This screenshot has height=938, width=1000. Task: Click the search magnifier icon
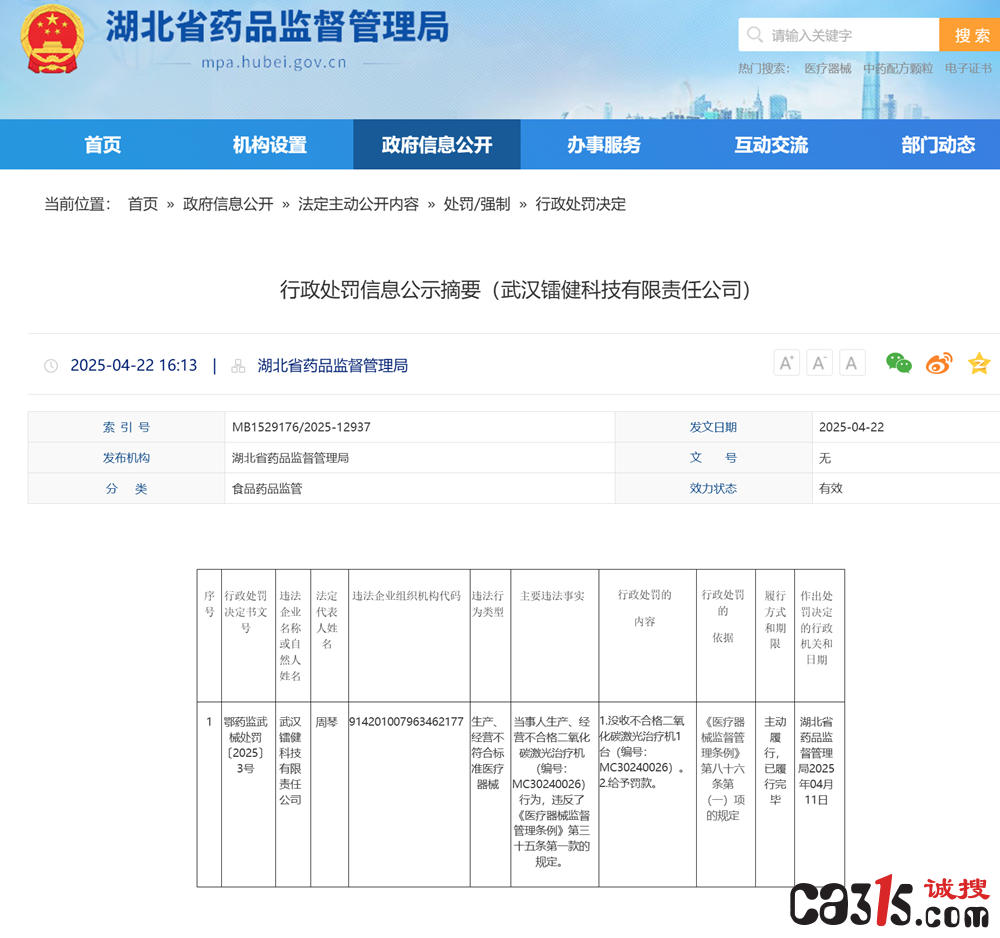tap(754, 34)
